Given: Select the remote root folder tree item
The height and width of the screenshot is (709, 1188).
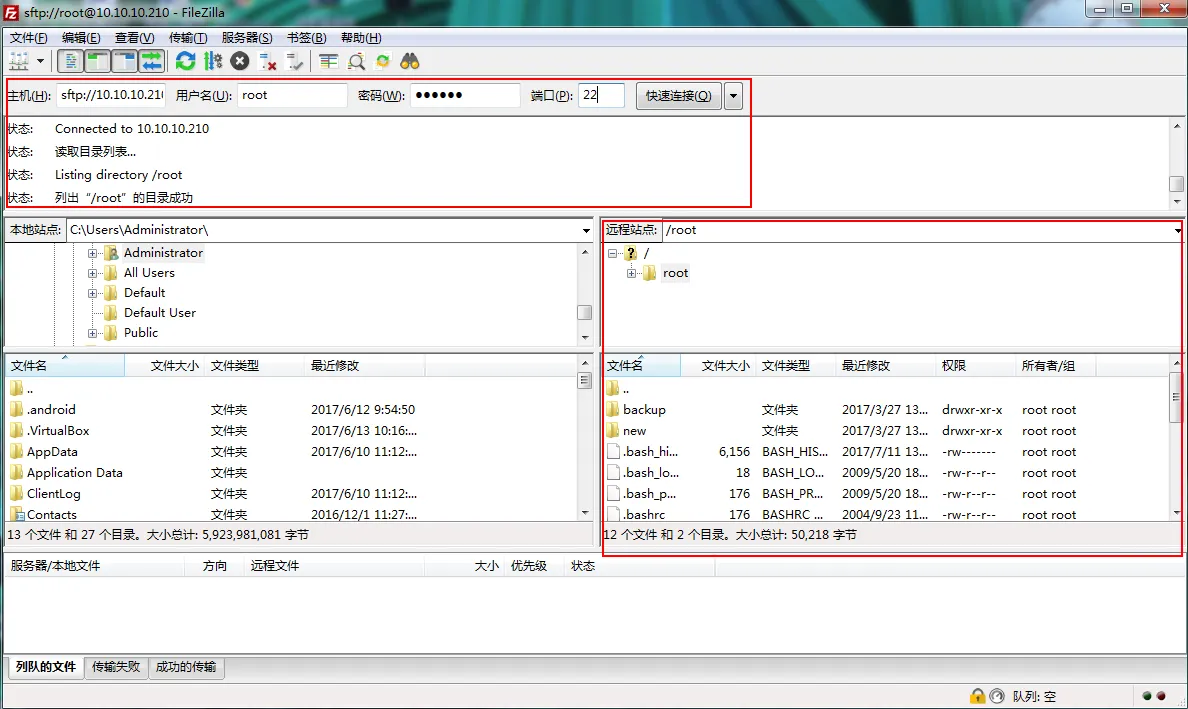Looking at the screenshot, I should pyautogui.click(x=675, y=273).
